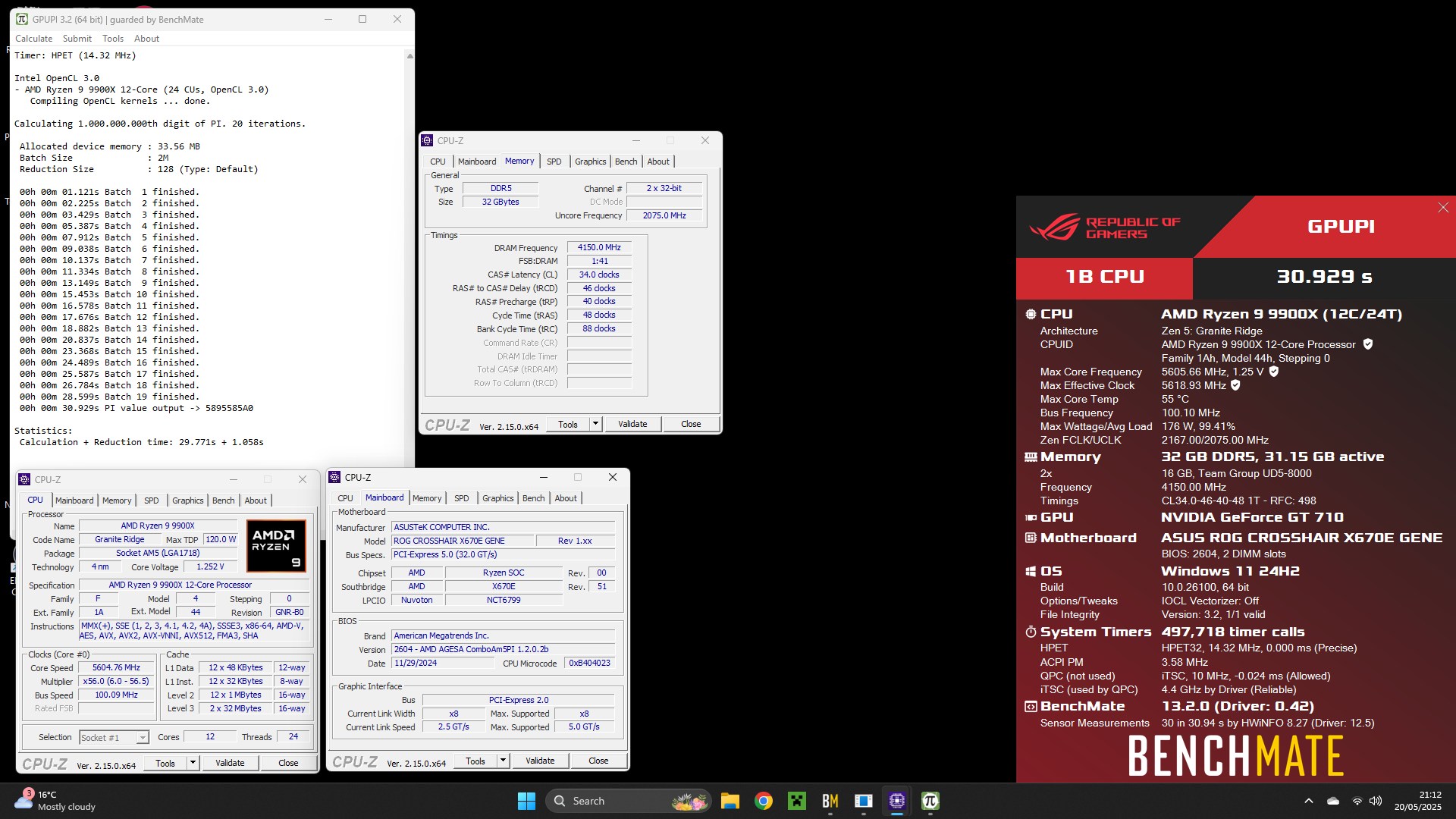
Task: Click Tools button in Memory CPU-Z window
Action: tap(568, 424)
